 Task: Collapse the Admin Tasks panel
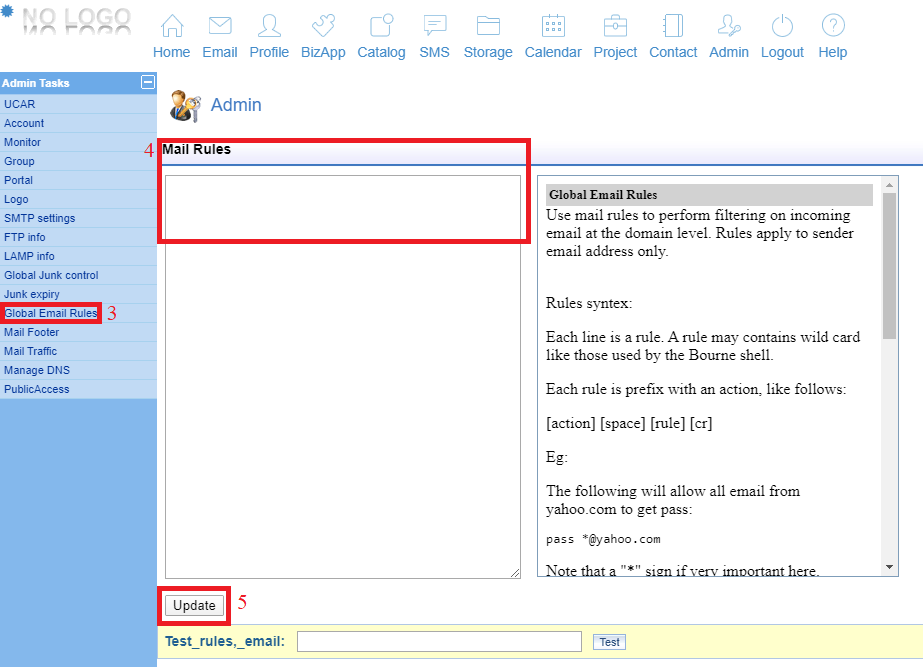click(x=148, y=83)
